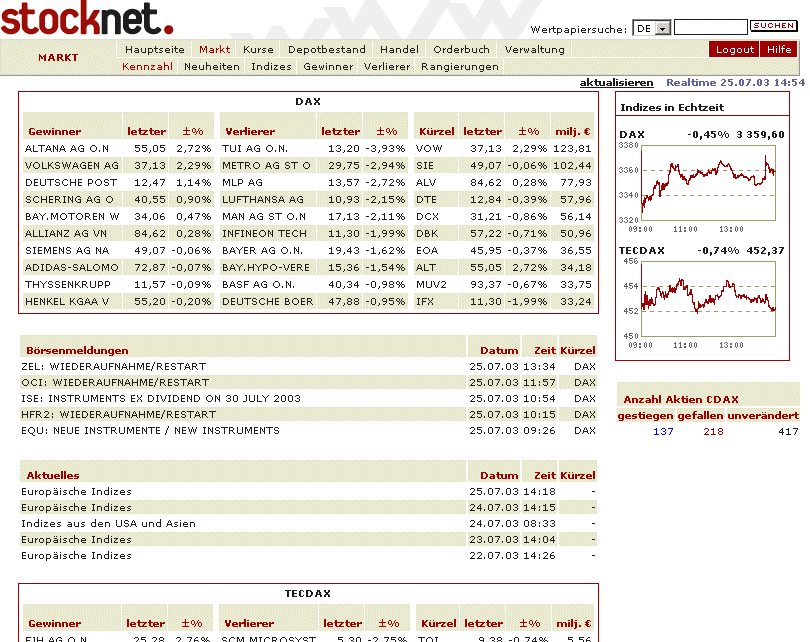Select ALTANA AG O.N in DAX Gewinner
Screen dimensions: 810x642
pos(67,149)
